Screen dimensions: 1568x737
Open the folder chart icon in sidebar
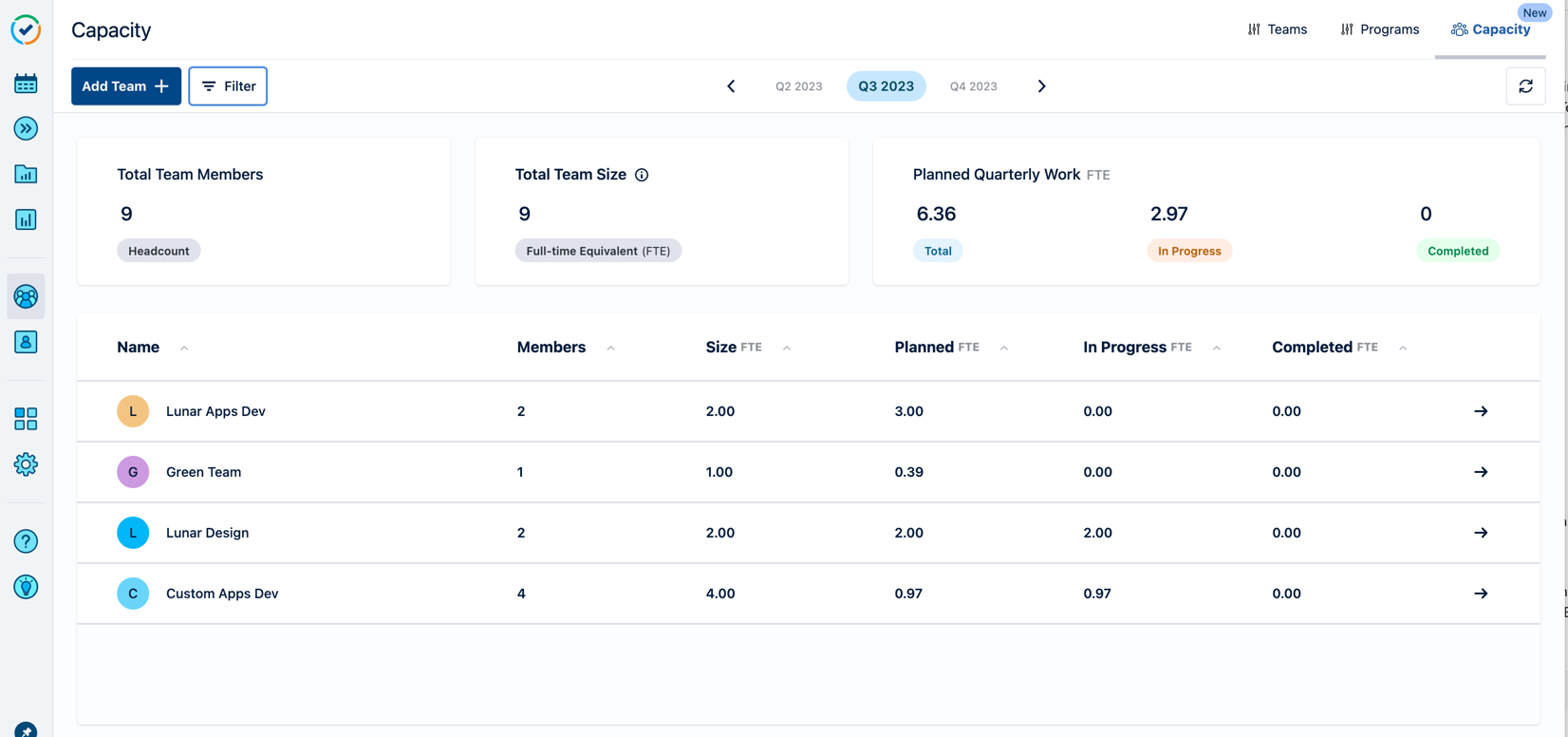click(26, 174)
